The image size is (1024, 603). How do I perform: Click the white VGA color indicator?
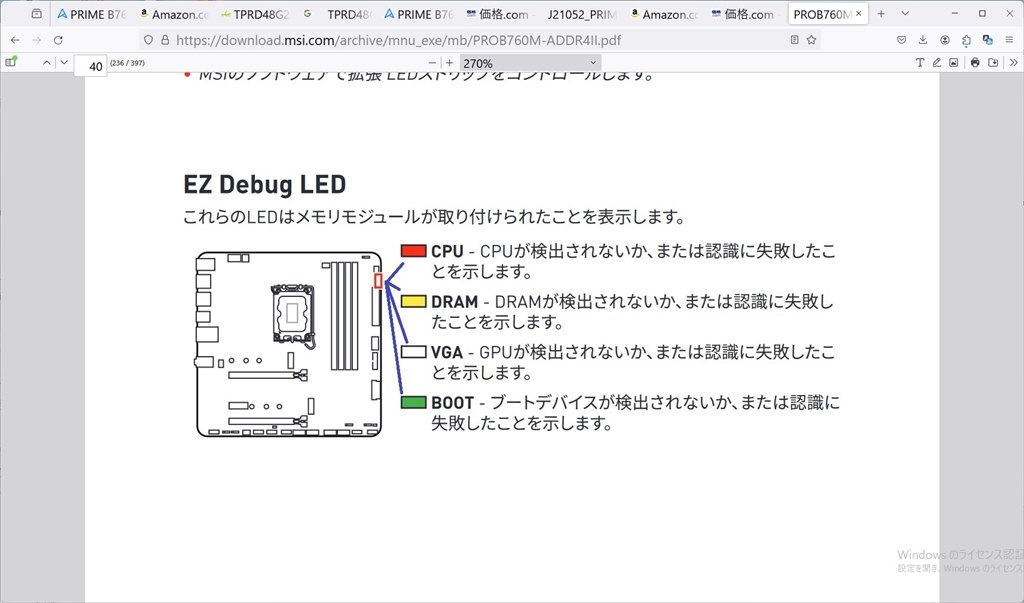click(413, 352)
